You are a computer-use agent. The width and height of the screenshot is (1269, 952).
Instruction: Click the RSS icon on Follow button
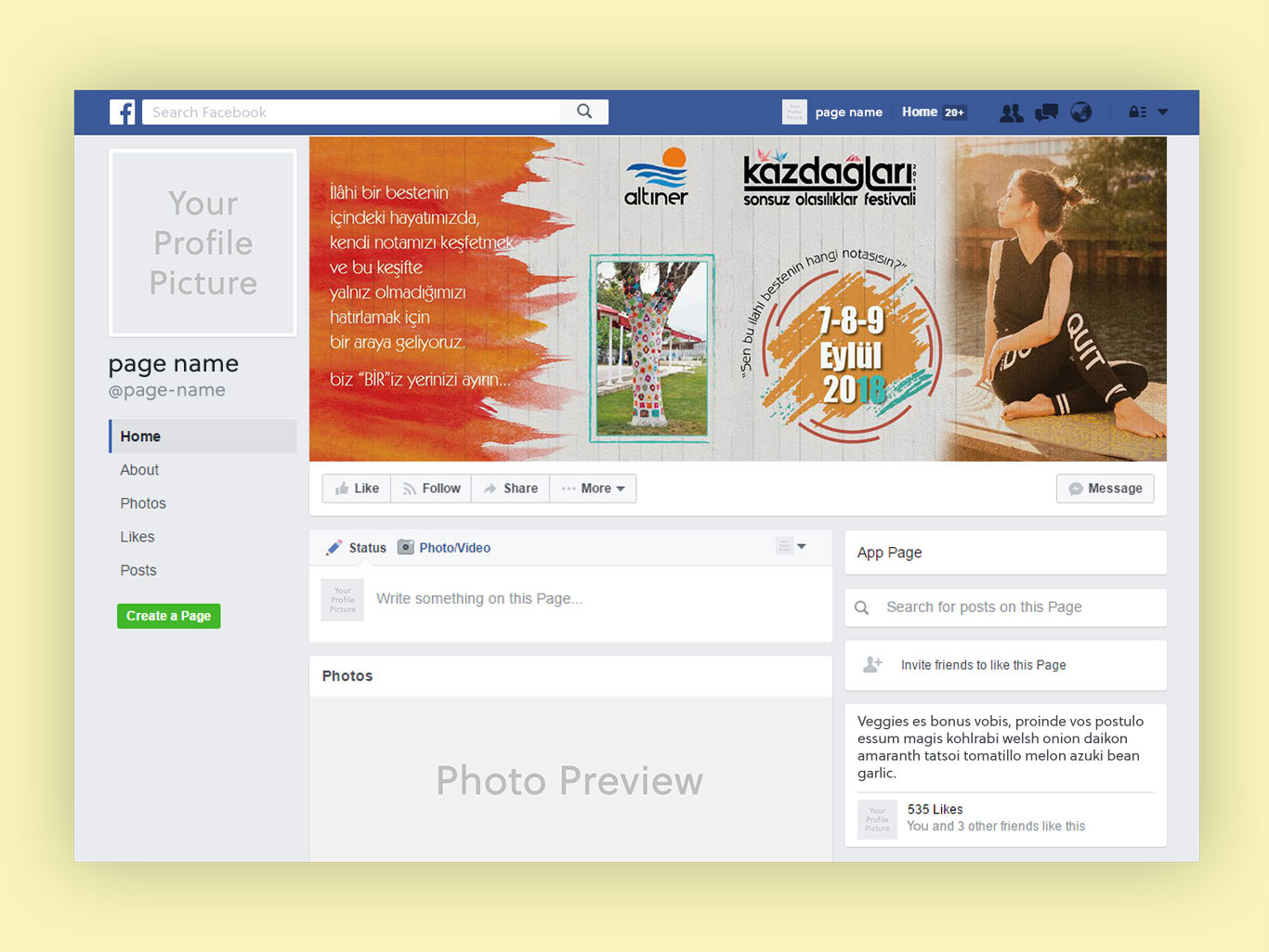(410, 489)
